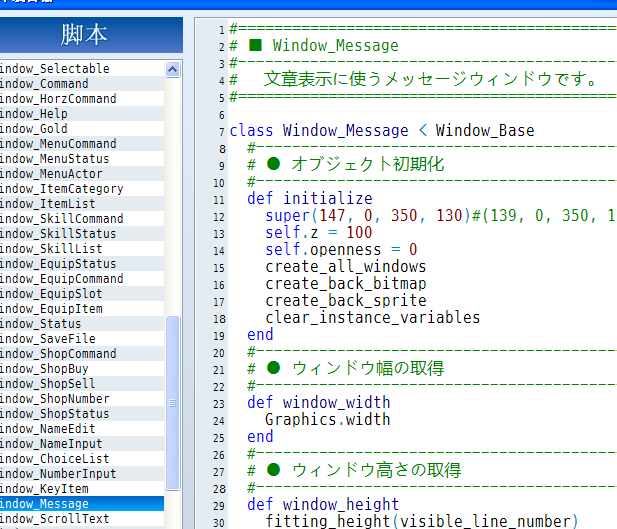Select the indow_ShopStatus script
Viewport: 617px width, 529px height.
coord(82,413)
